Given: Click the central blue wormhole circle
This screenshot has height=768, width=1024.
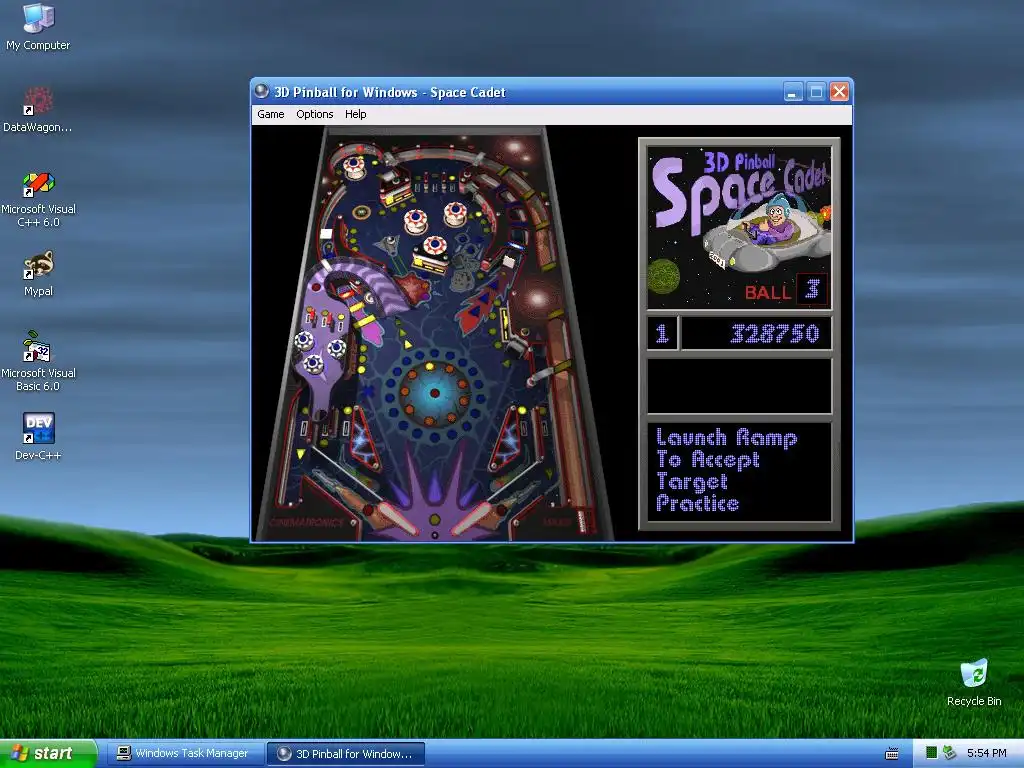Looking at the screenshot, I should (434, 393).
